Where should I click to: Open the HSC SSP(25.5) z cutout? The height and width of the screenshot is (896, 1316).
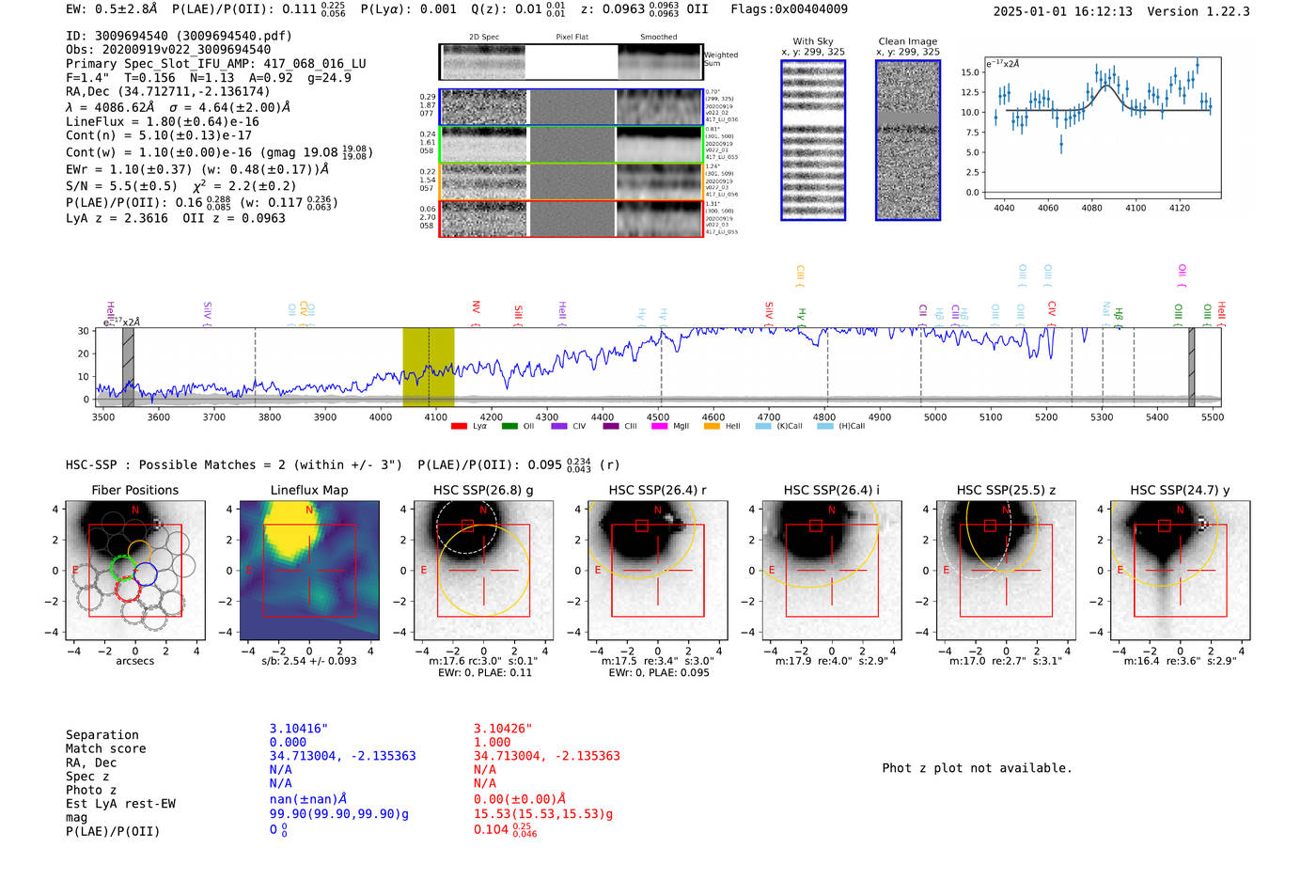pos(1006,570)
